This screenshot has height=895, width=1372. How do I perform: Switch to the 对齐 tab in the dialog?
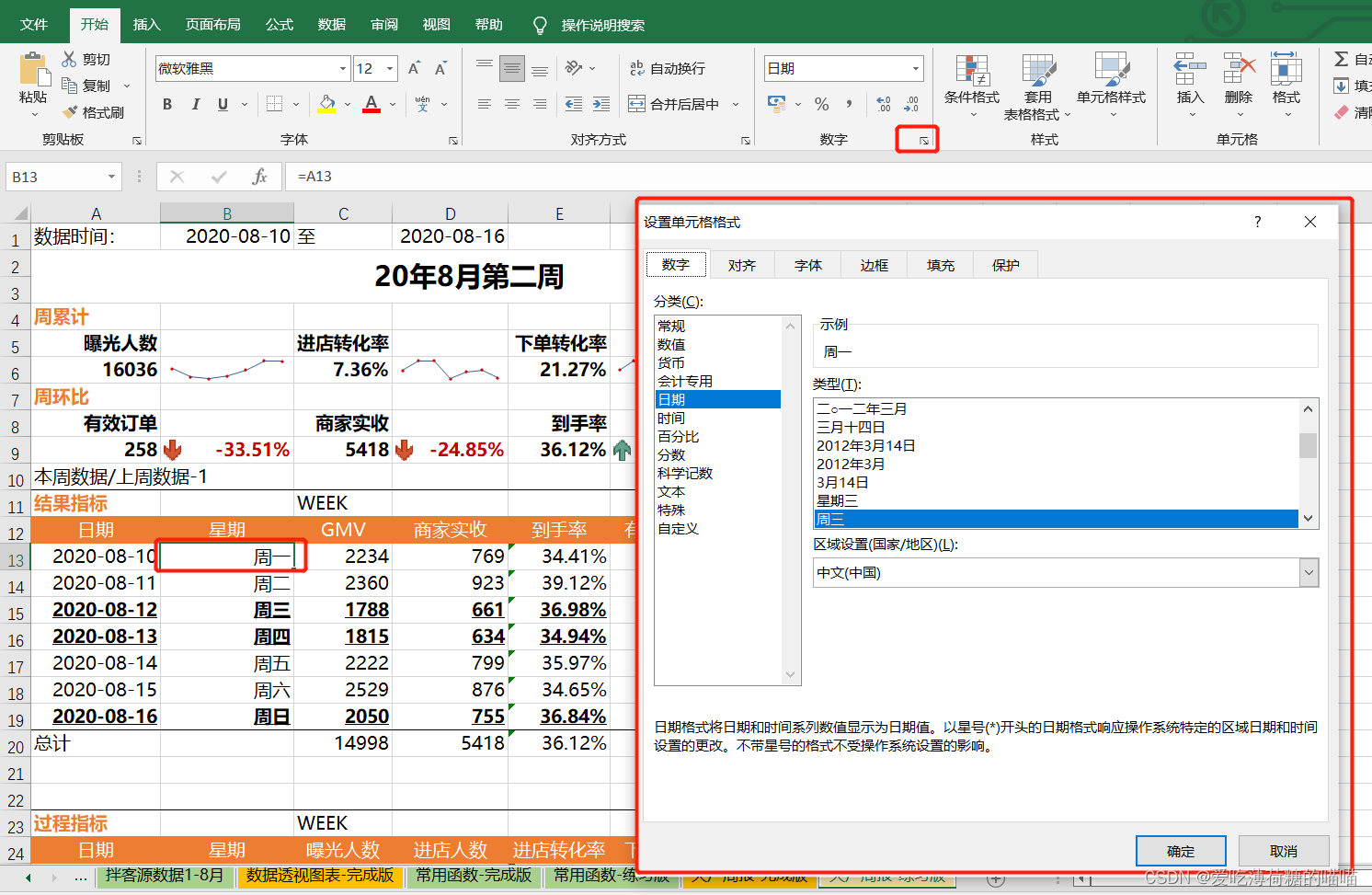(741, 265)
